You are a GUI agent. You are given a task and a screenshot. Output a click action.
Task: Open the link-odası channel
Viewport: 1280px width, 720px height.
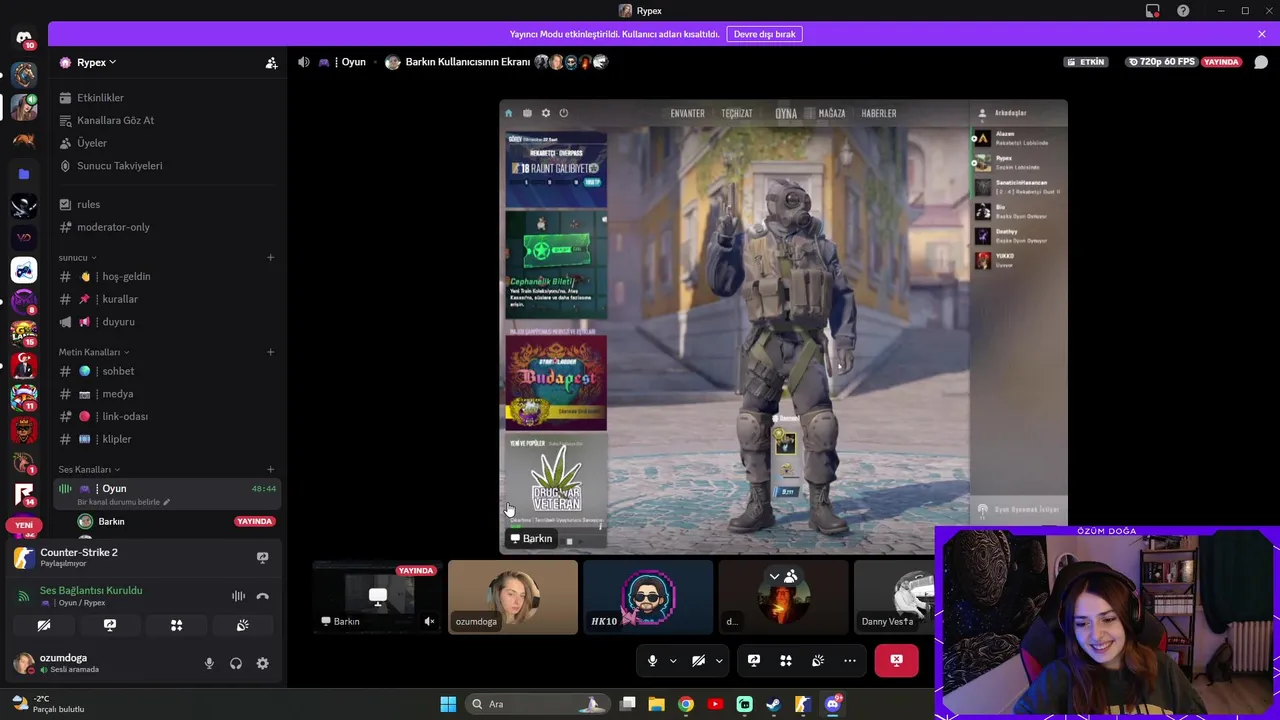[x=125, y=416]
